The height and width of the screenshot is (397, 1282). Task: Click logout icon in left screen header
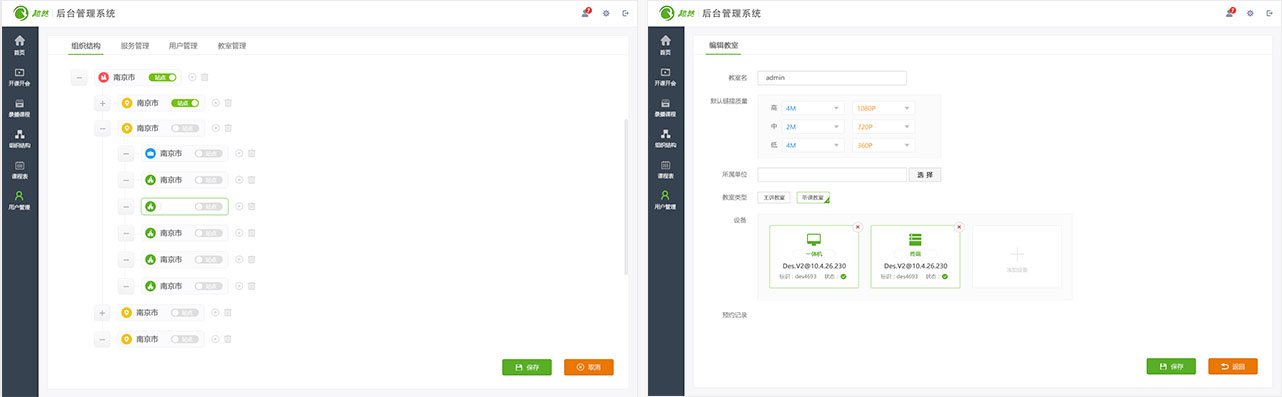[x=626, y=13]
